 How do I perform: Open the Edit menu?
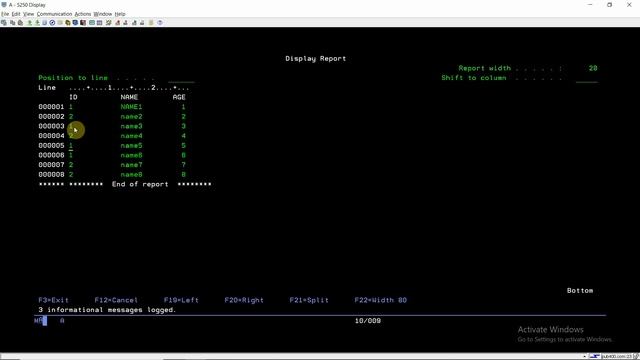tap(16, 14)
